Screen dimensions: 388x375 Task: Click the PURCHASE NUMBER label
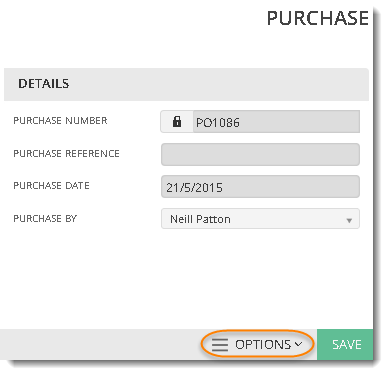pyautogui.click(x=60, y=120)
